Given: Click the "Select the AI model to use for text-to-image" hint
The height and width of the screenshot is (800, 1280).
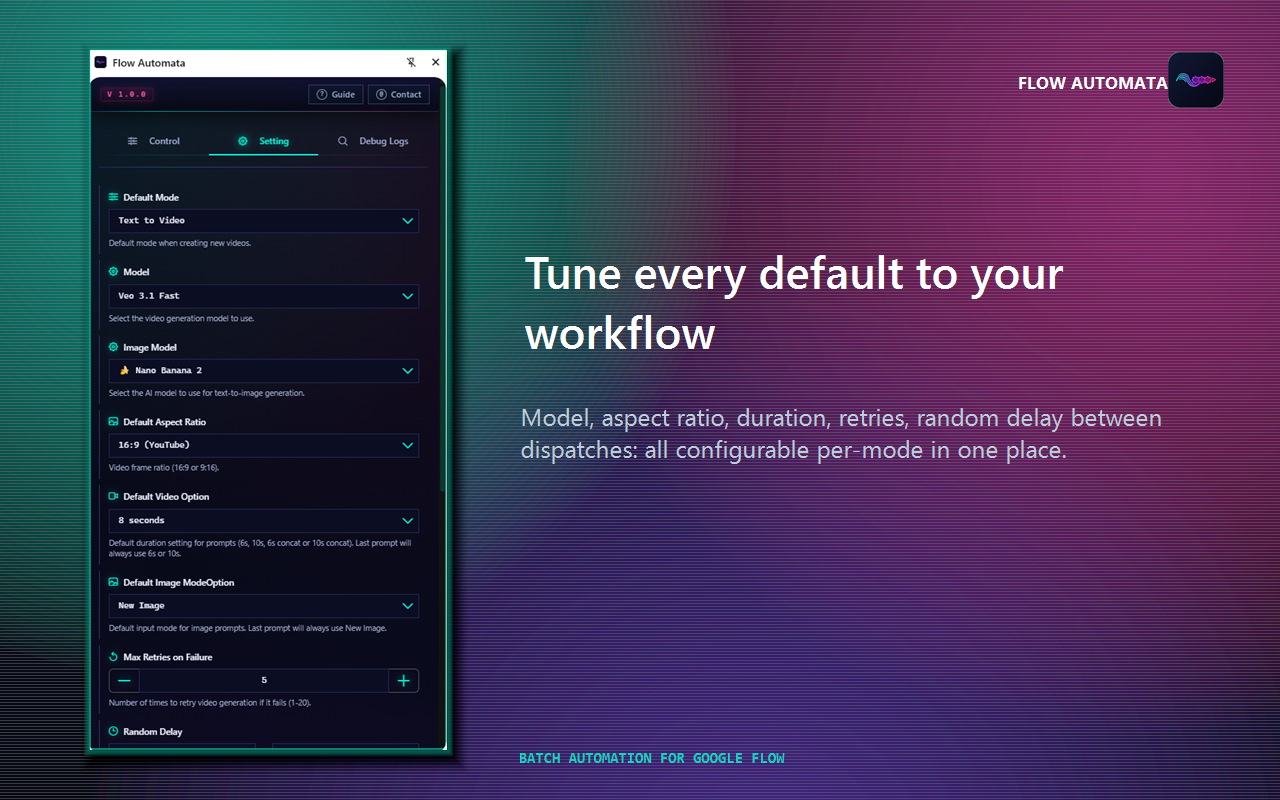Looking at the screenshot, I should click(x=207, y=393).
